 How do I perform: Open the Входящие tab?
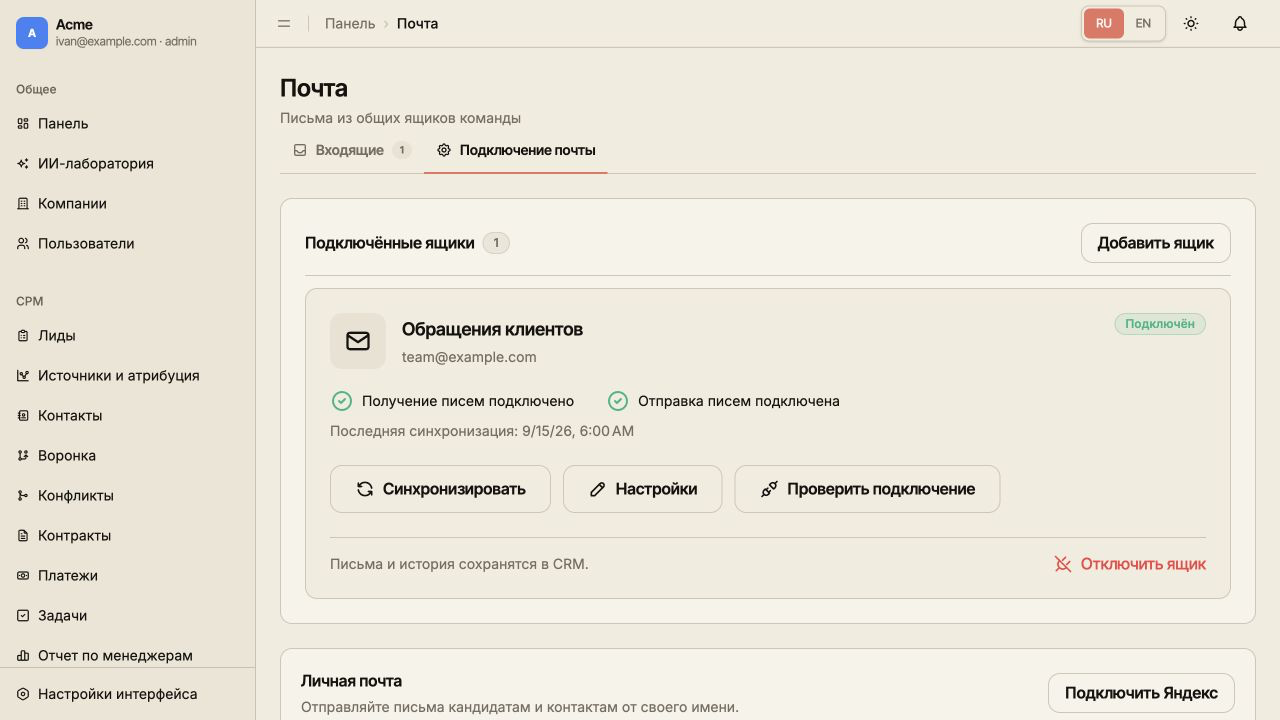(352, 150)
